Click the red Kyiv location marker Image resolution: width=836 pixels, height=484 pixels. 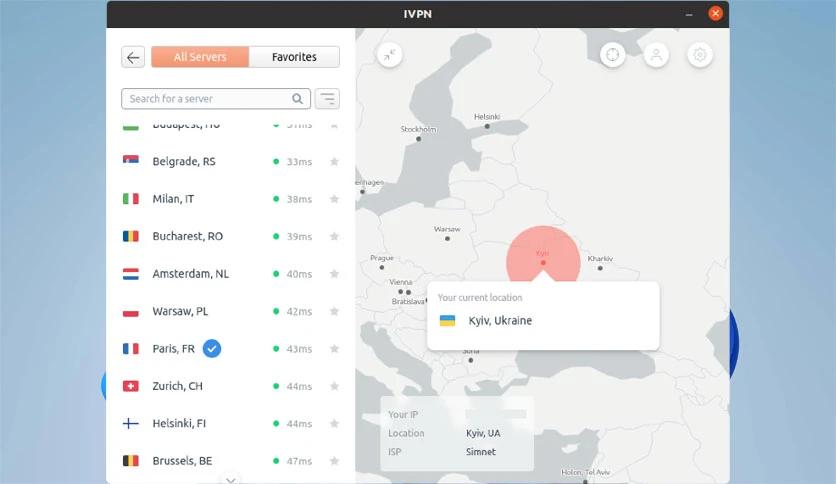click(x=543, y=263)
